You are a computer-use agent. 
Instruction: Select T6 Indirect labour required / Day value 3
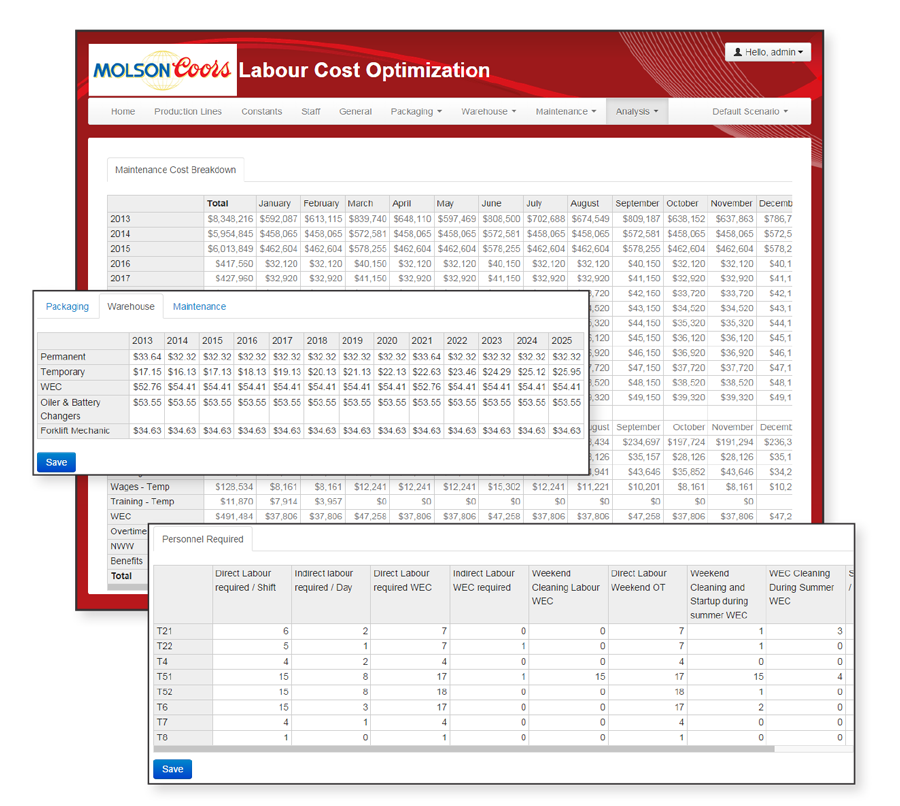(x=331, y=707)
